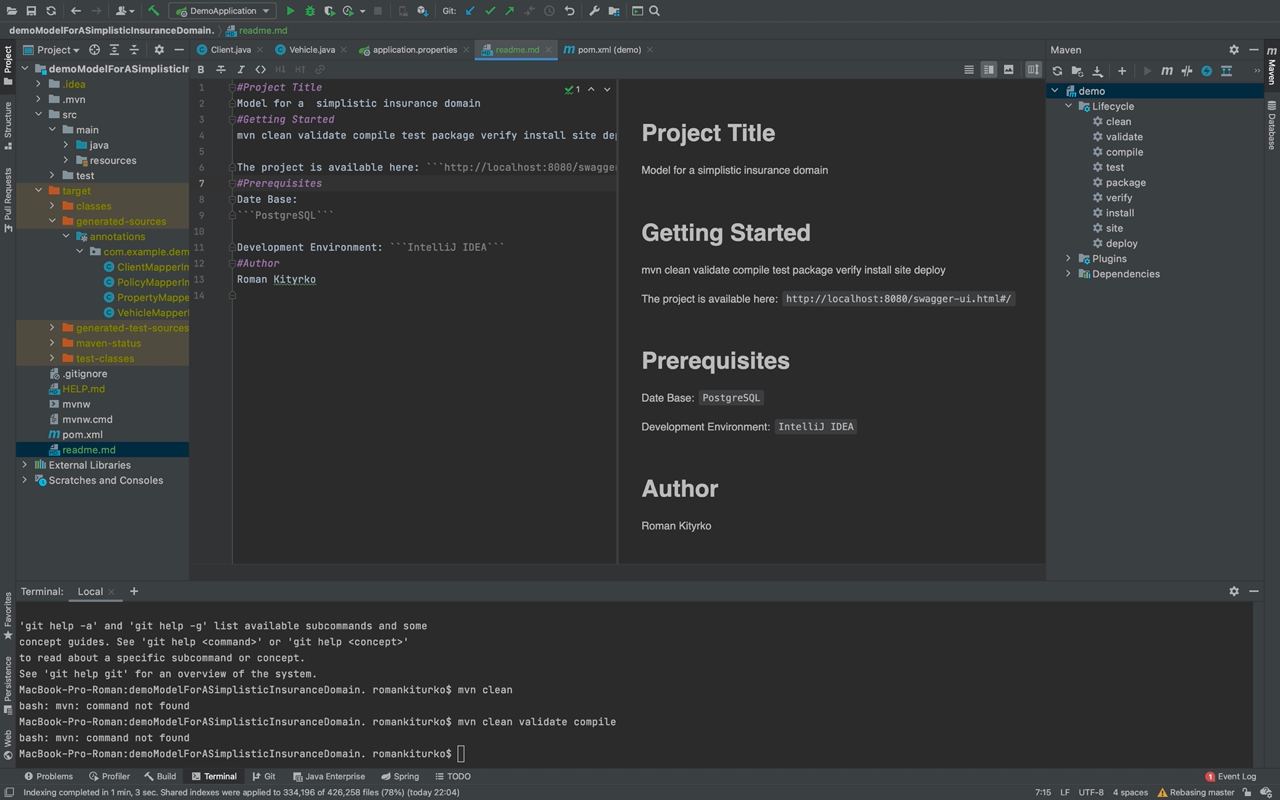Open the Database side tool window
The height and width of the screenshot is (800, 1280).
1271,125
